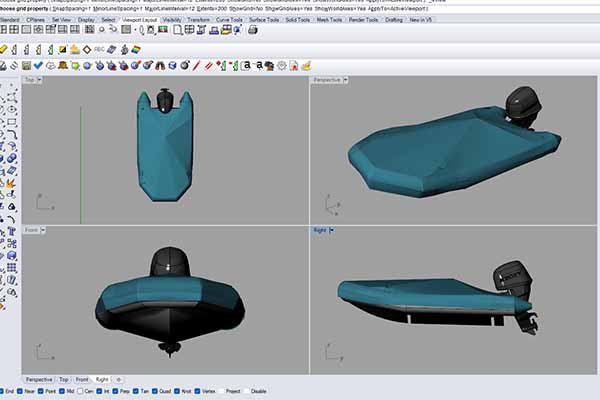Uncheck the End object snap
This screenshot has width=600, height=400.
(3, 391)
